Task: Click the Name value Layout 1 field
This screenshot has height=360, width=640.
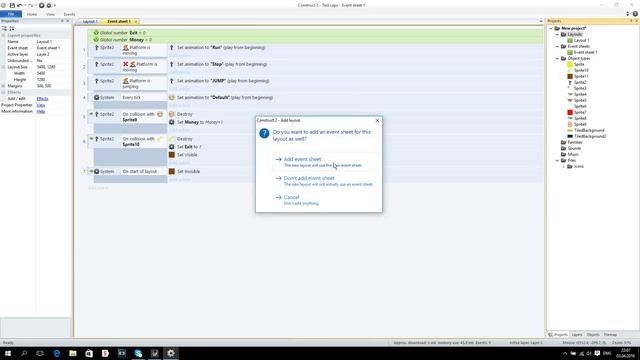Action: coord(53,42)
